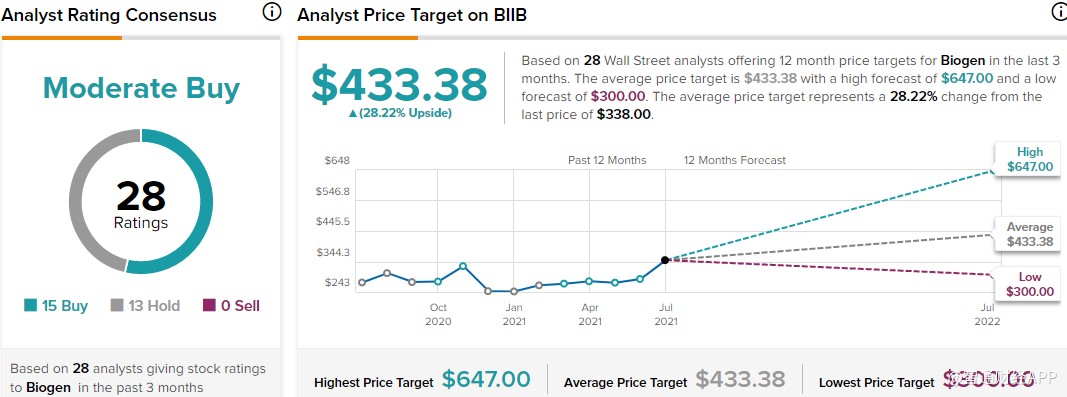
Task: Click the Analyst Rating Consensus info icon
Action: coord(272,11)
